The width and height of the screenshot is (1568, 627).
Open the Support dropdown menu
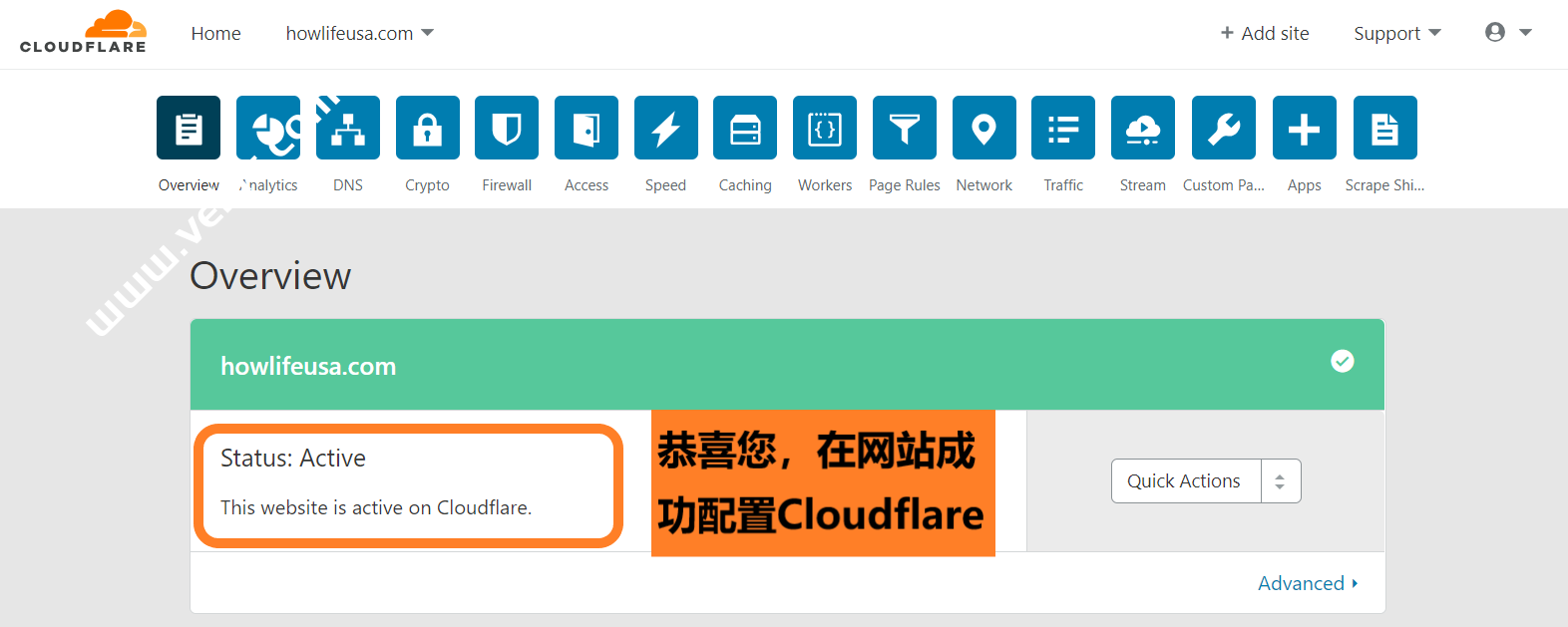tap(1396, 34)
